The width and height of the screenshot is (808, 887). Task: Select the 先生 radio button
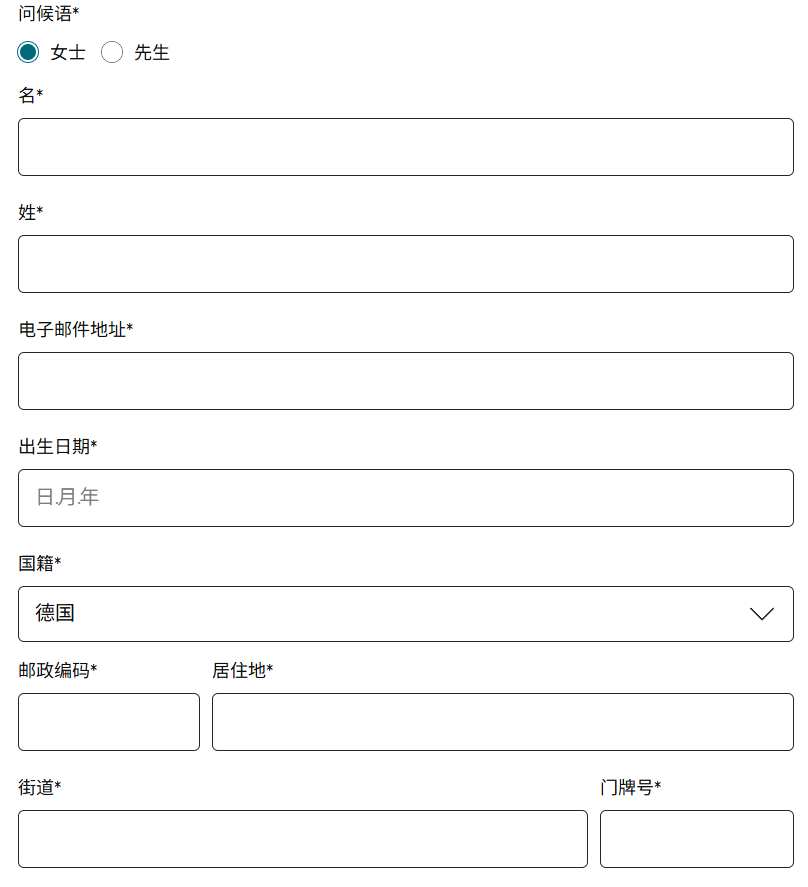coord(112,52)
